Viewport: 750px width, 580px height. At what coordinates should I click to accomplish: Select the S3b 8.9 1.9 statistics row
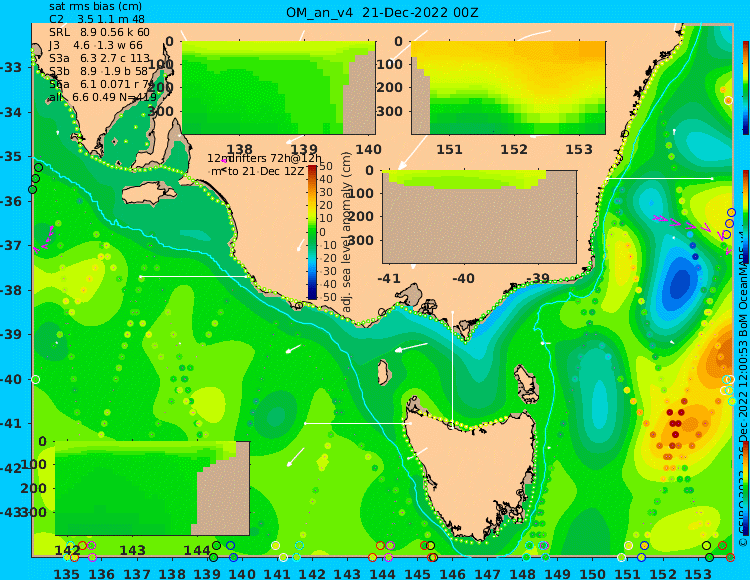click(x=99, y=71)
